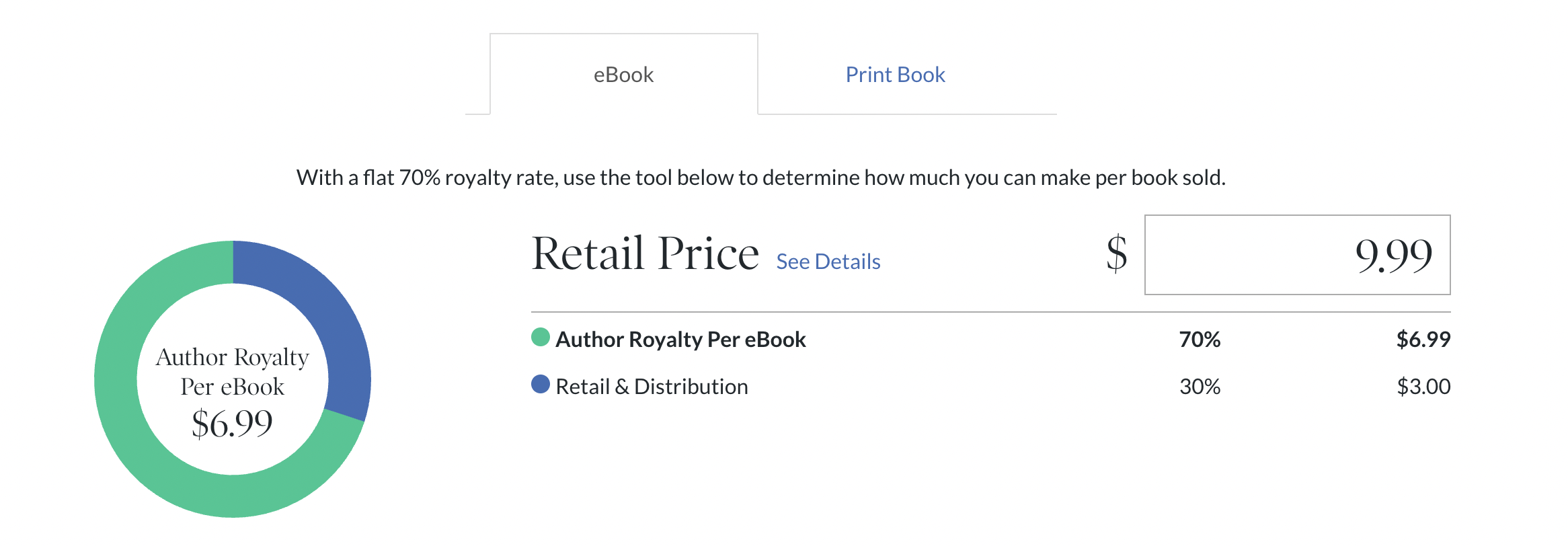
Task: Click the 30% distribution percentage value
Action: tap(1200, 387)
